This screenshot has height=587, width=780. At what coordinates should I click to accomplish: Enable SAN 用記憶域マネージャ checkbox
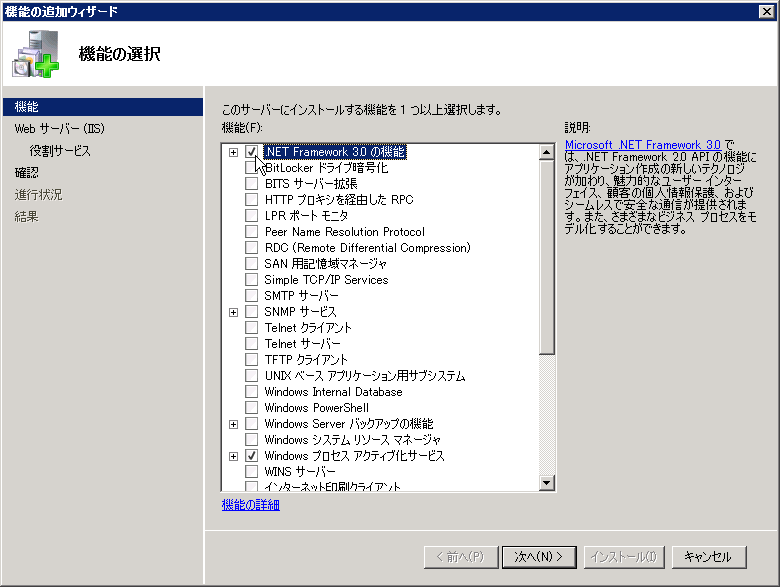252,263
